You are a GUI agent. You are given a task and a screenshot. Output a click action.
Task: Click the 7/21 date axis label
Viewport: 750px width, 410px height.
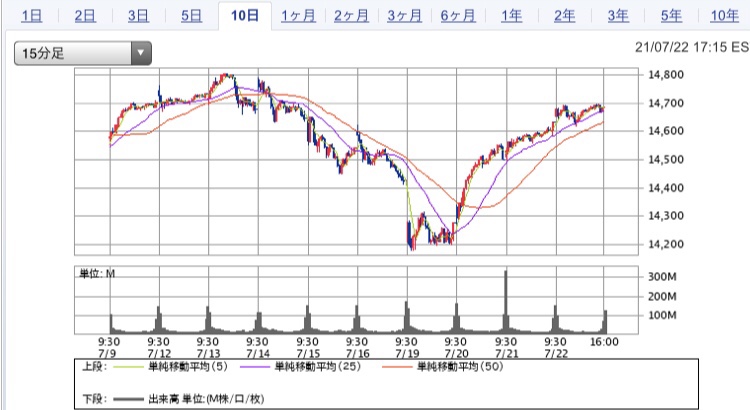507,354
